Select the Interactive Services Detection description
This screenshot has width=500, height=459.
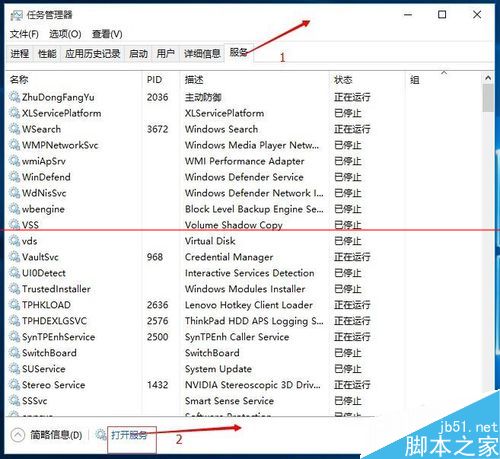click(x=249, y=273)
